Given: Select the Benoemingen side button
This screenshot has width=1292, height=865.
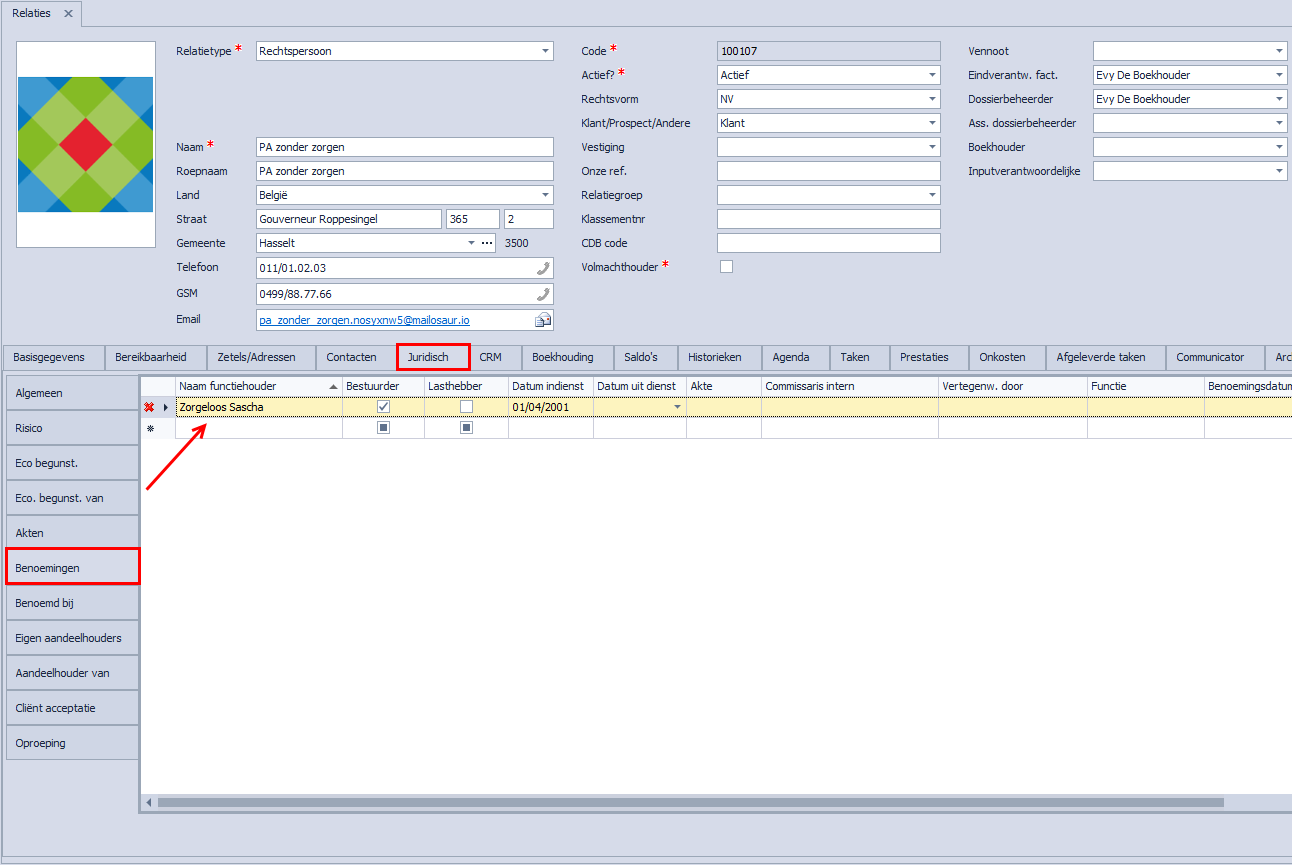Looking at the screenshot, I should click(73, 567).
